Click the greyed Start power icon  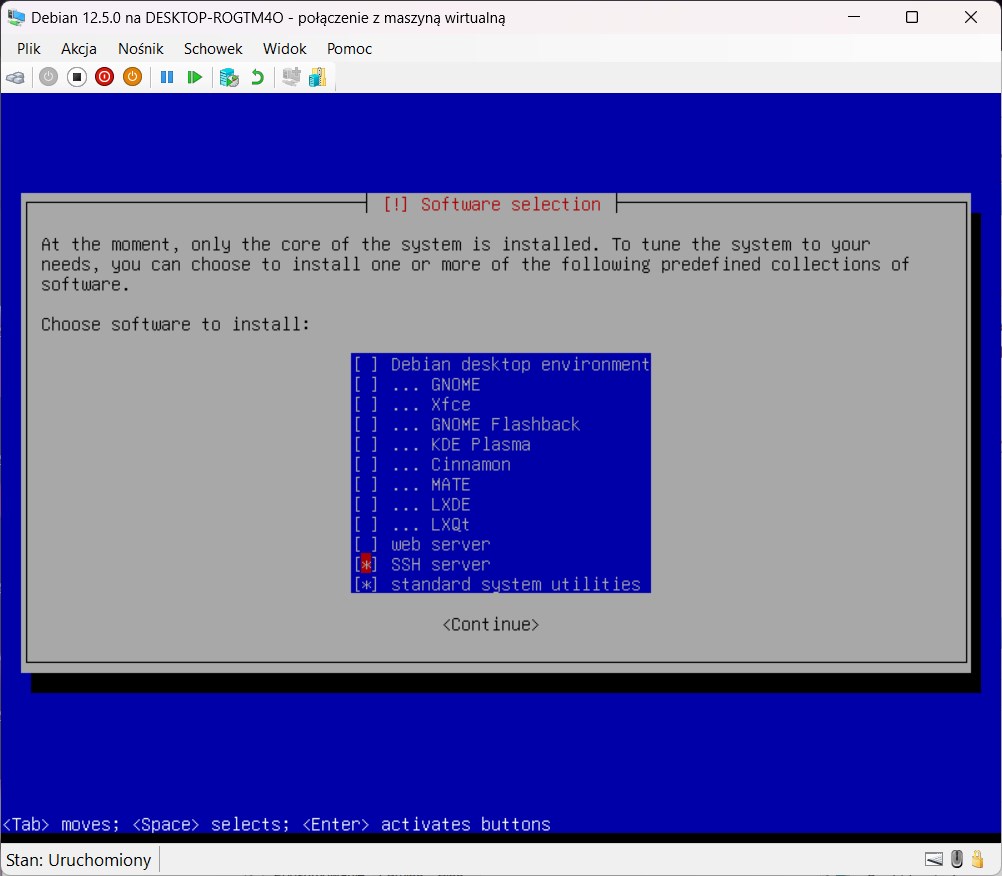[x=49, y=77]
